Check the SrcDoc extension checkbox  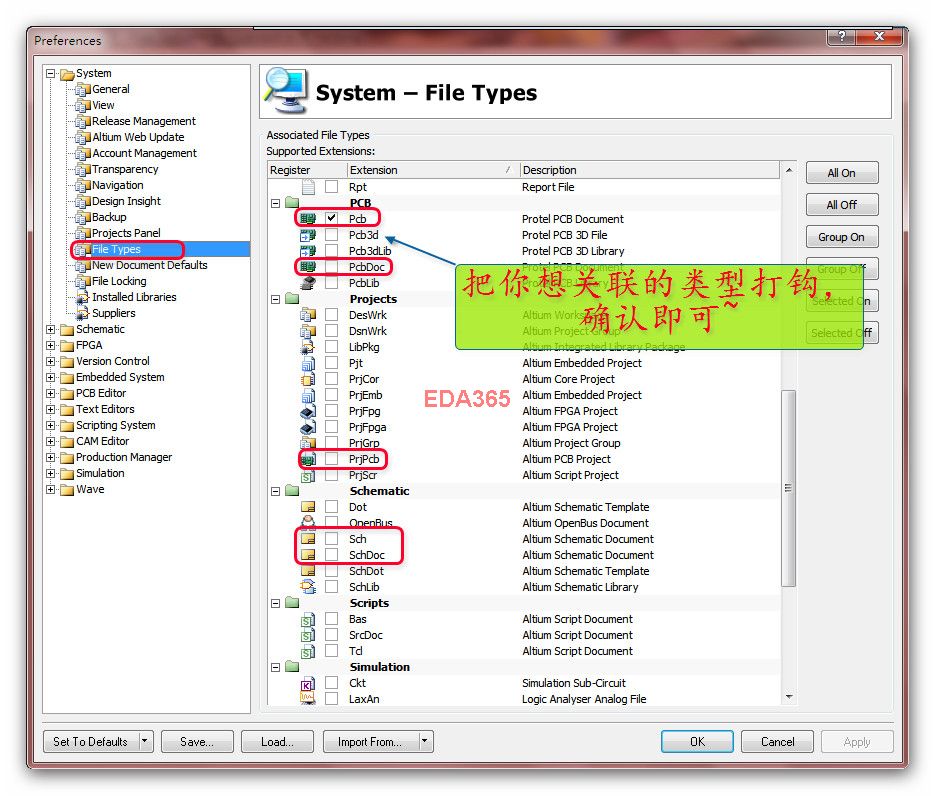click(x=331, y=635)
